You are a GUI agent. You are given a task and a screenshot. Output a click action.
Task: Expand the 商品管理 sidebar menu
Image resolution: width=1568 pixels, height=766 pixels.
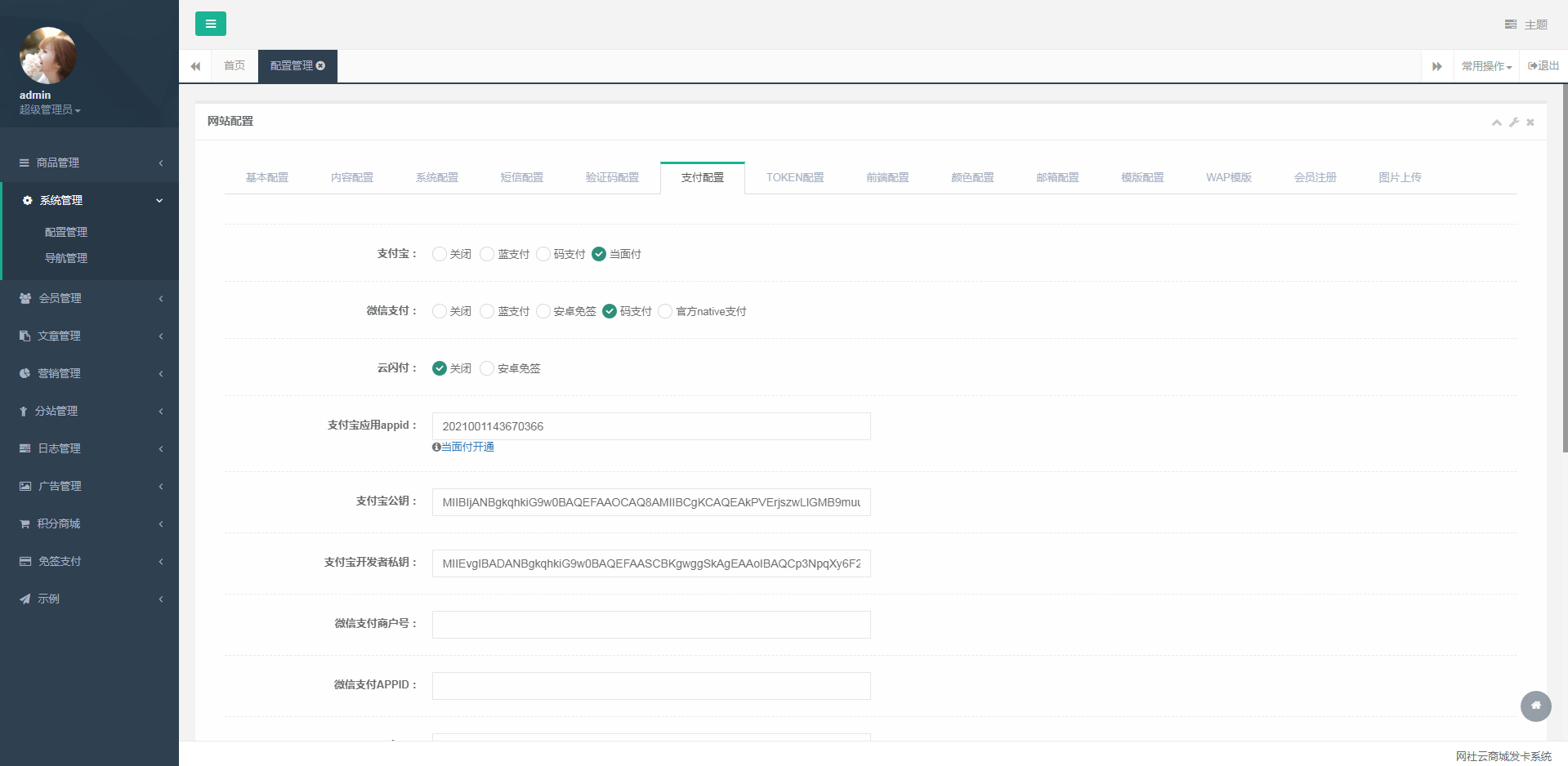tap(90, 163)
